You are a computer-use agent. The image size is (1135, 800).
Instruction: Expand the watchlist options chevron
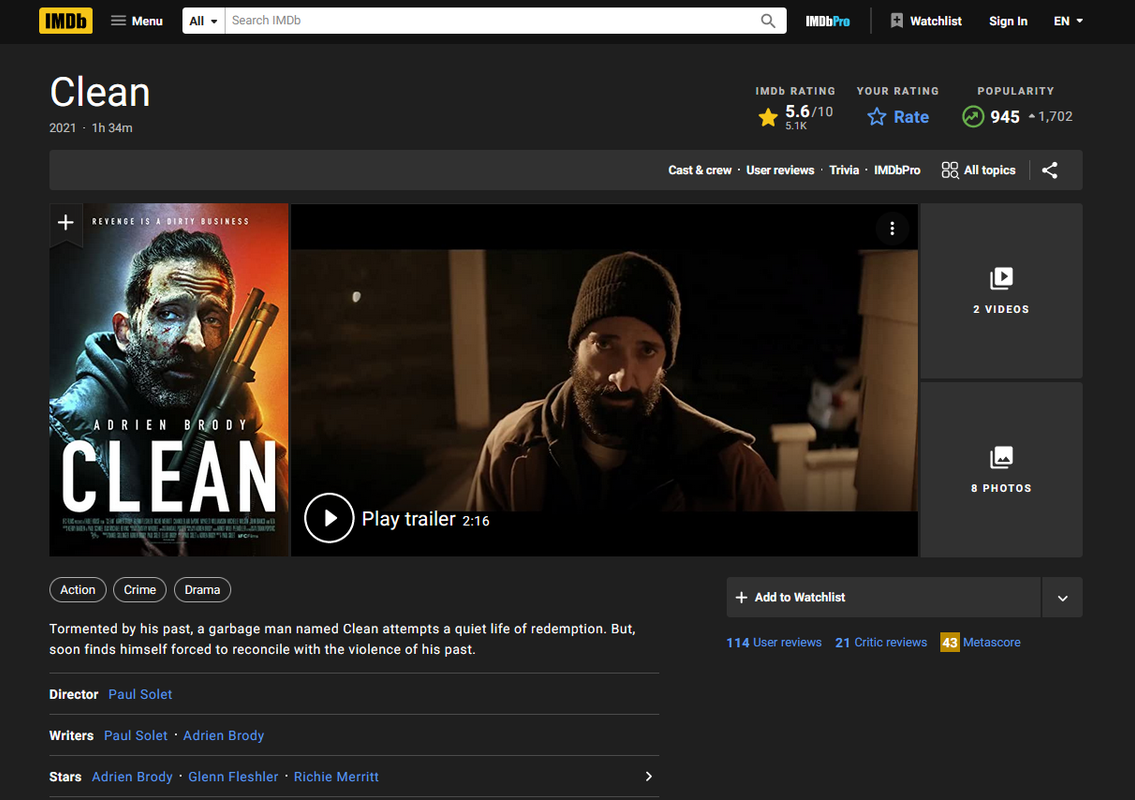pos(1062,598)
